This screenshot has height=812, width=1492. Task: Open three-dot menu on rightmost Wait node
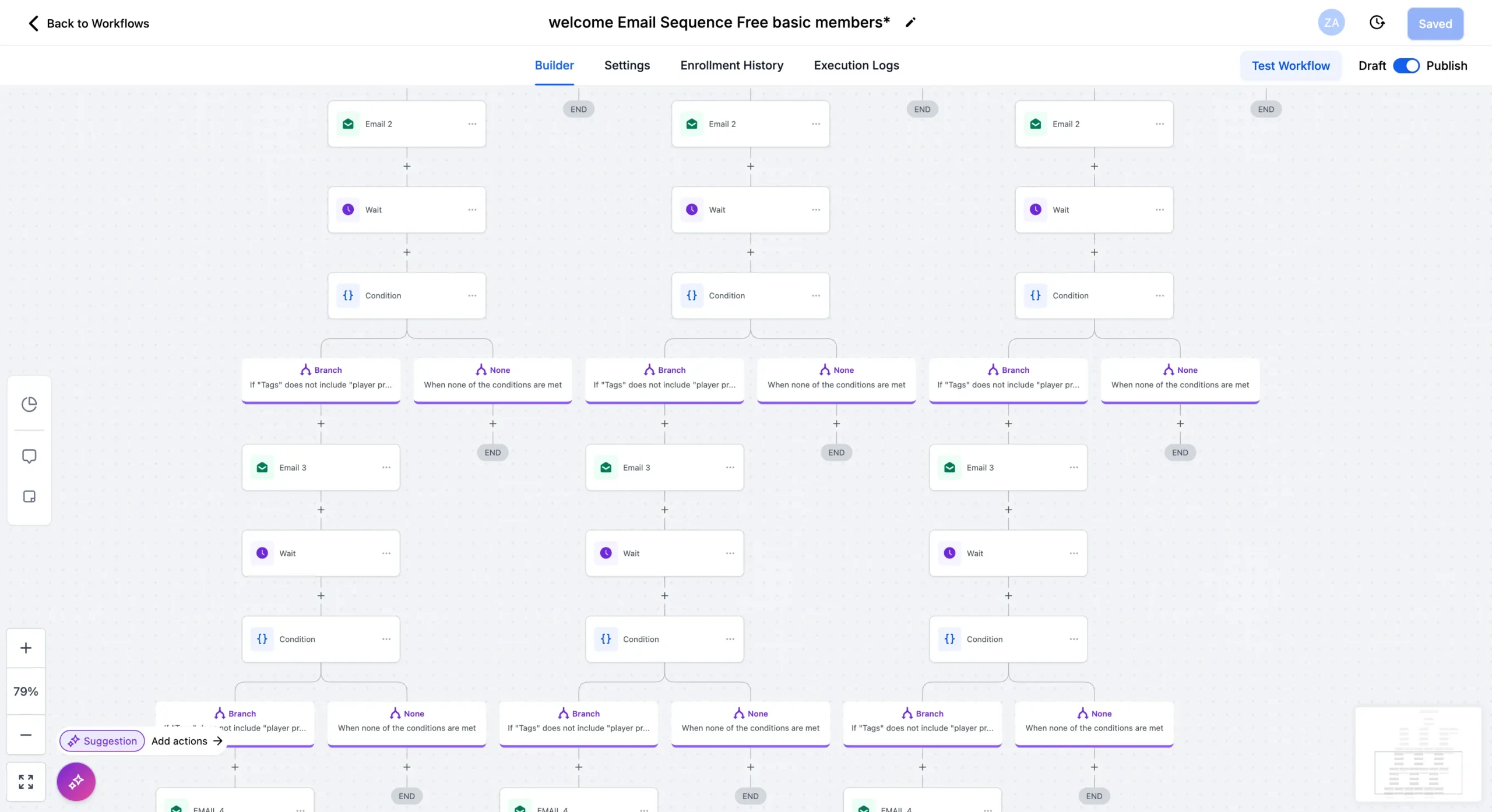(x=1160, y=210)
